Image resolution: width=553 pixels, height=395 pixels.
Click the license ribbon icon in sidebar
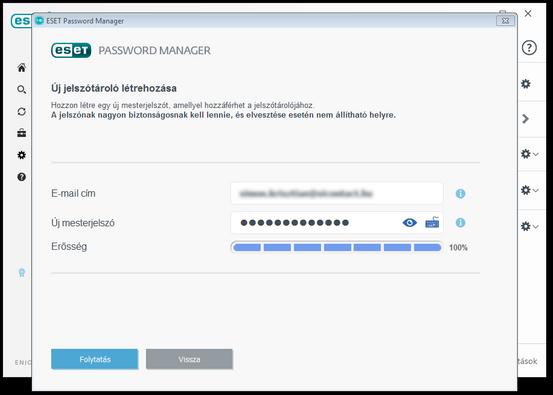(22, 273)
